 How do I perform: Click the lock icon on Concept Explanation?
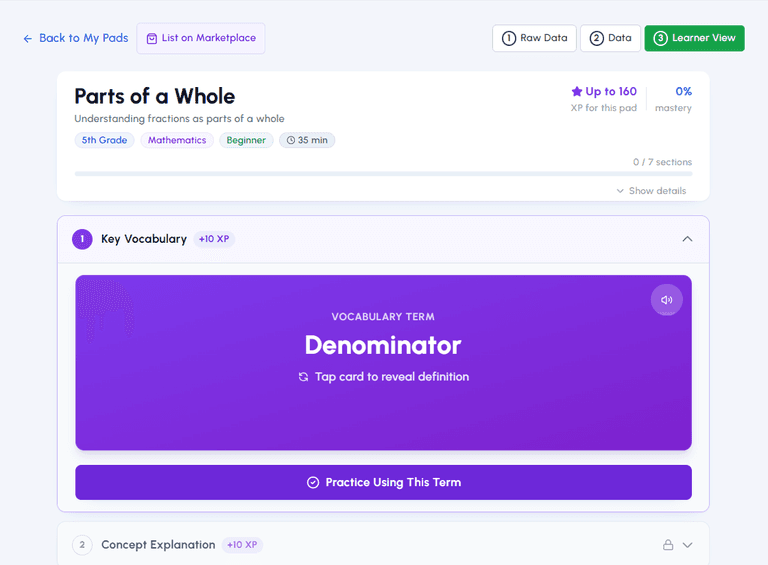[668, 545]
